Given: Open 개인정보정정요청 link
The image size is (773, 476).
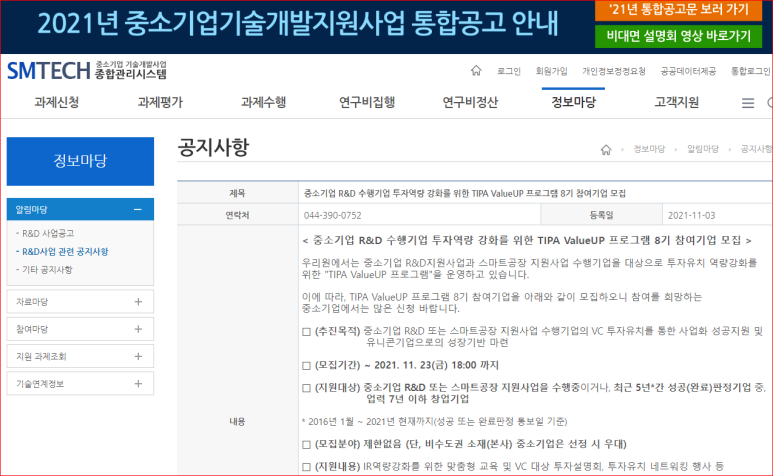Looking at the screenshot, I should (x=614, y=71).
